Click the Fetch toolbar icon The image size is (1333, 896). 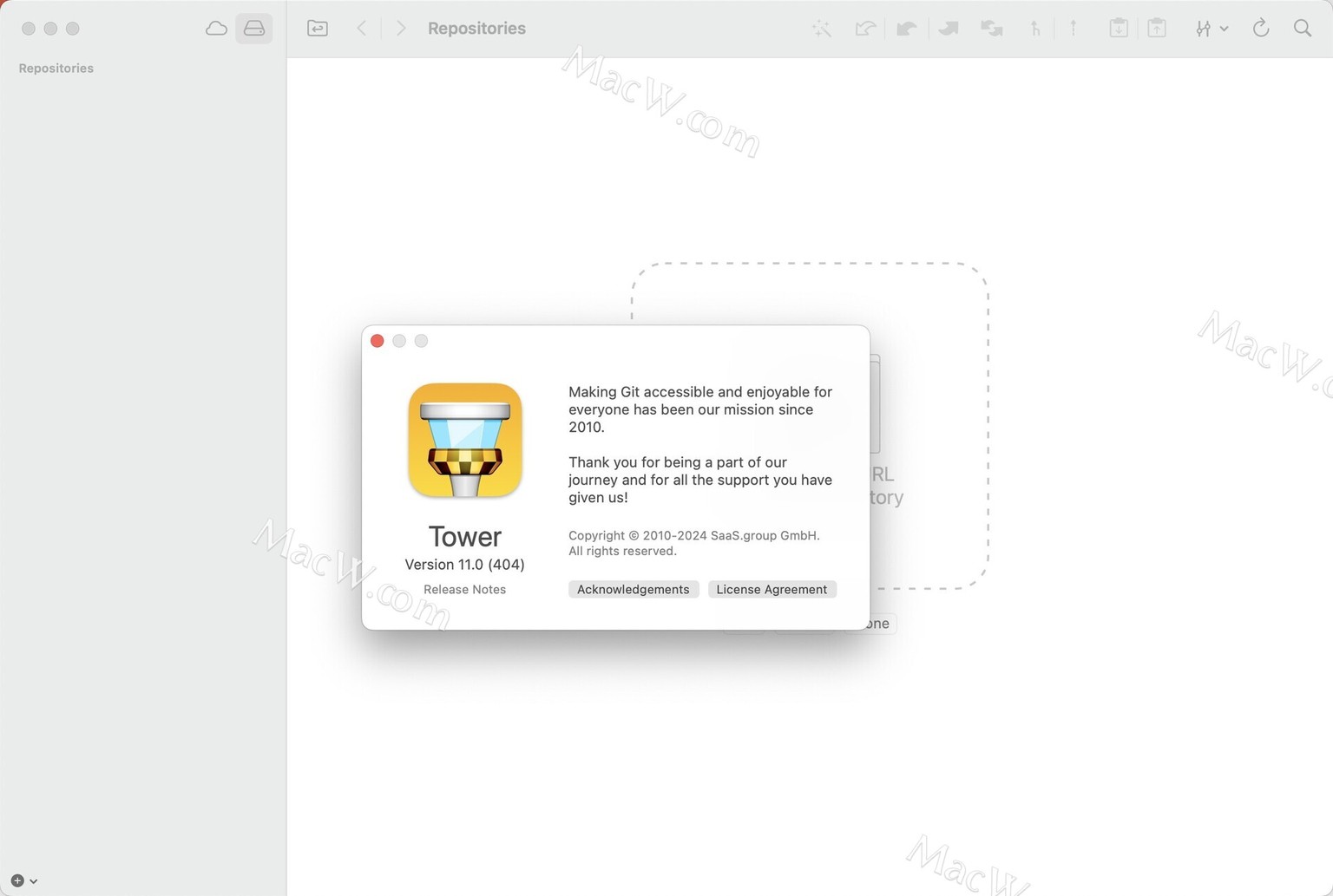click(x=864, y=29)
